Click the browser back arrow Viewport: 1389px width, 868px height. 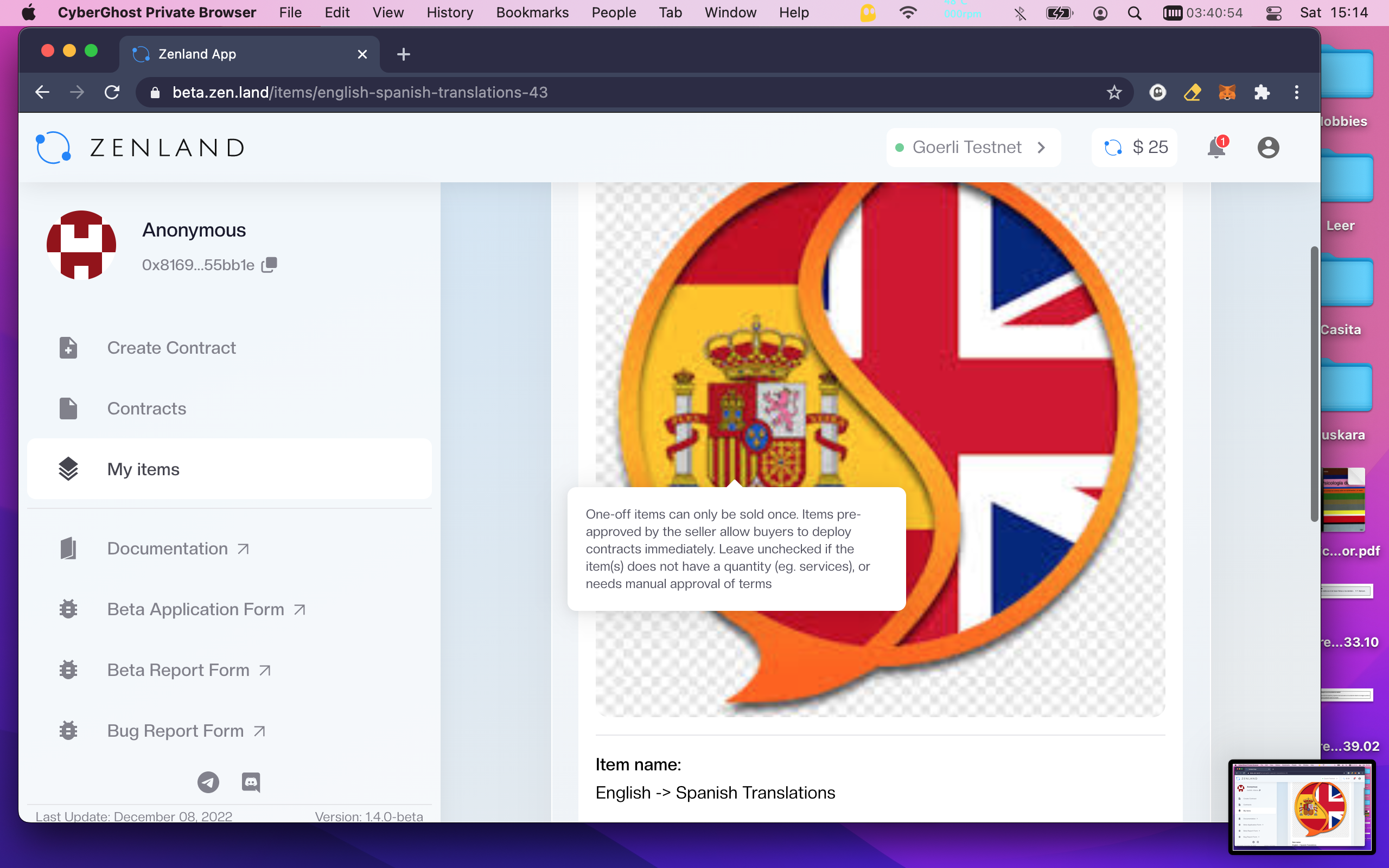[42, 92]
